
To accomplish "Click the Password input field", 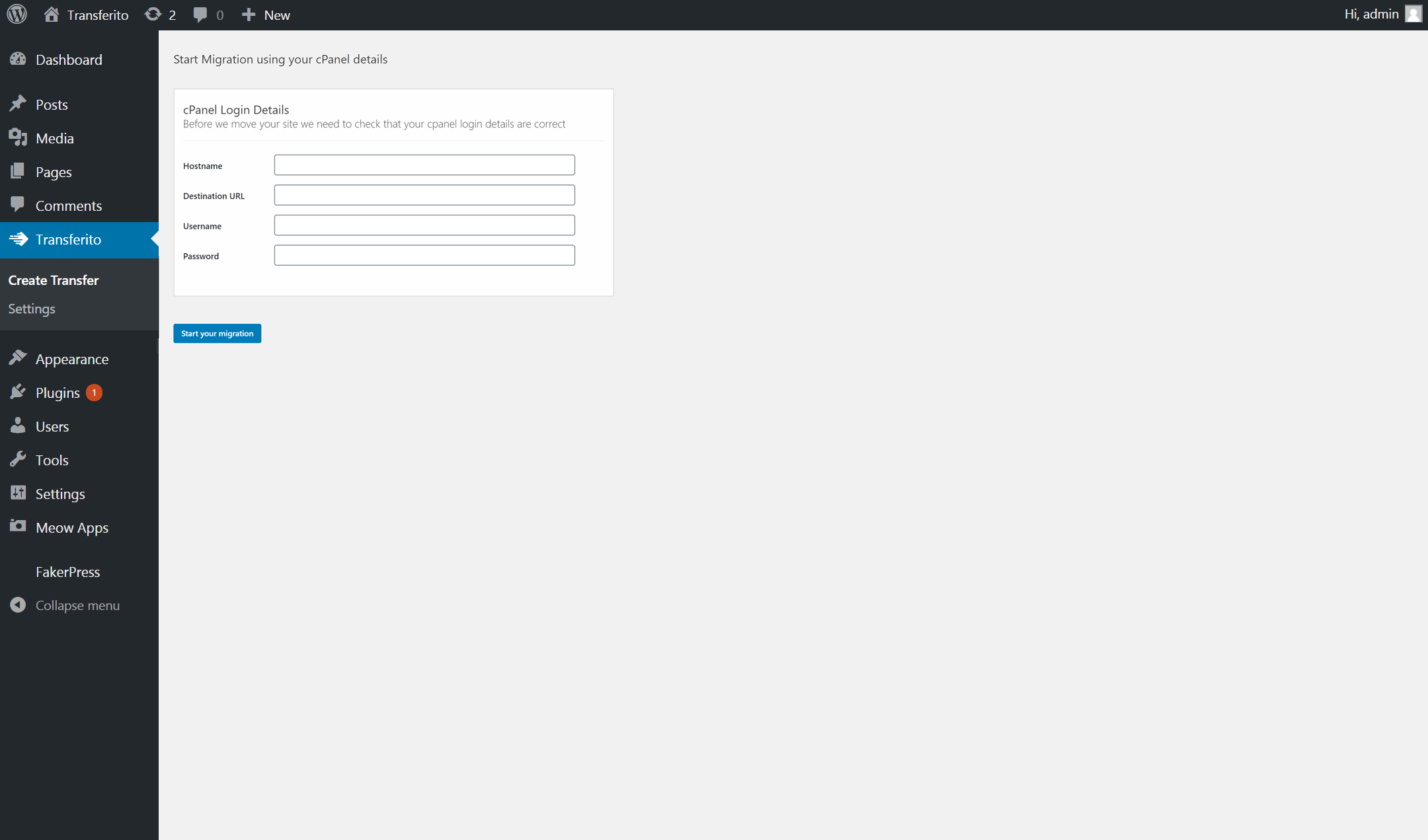I will pos(425,255).
